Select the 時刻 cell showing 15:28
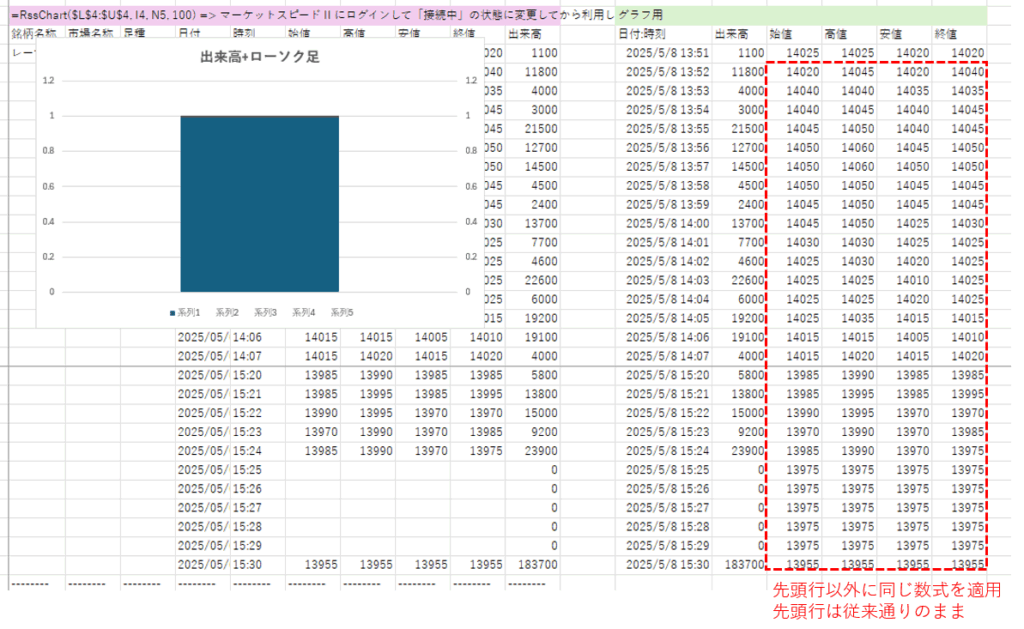1024x629 pixels. point(257,526)
